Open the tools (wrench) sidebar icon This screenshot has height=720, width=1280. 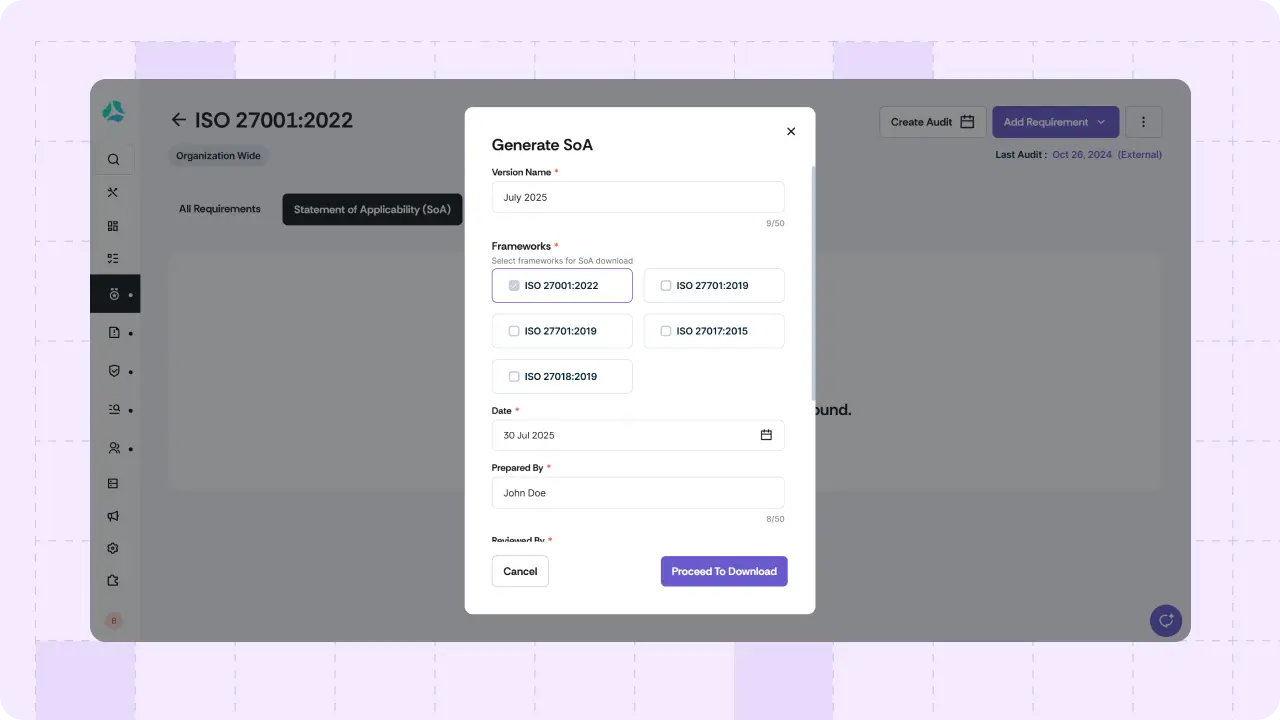point(113,192)
